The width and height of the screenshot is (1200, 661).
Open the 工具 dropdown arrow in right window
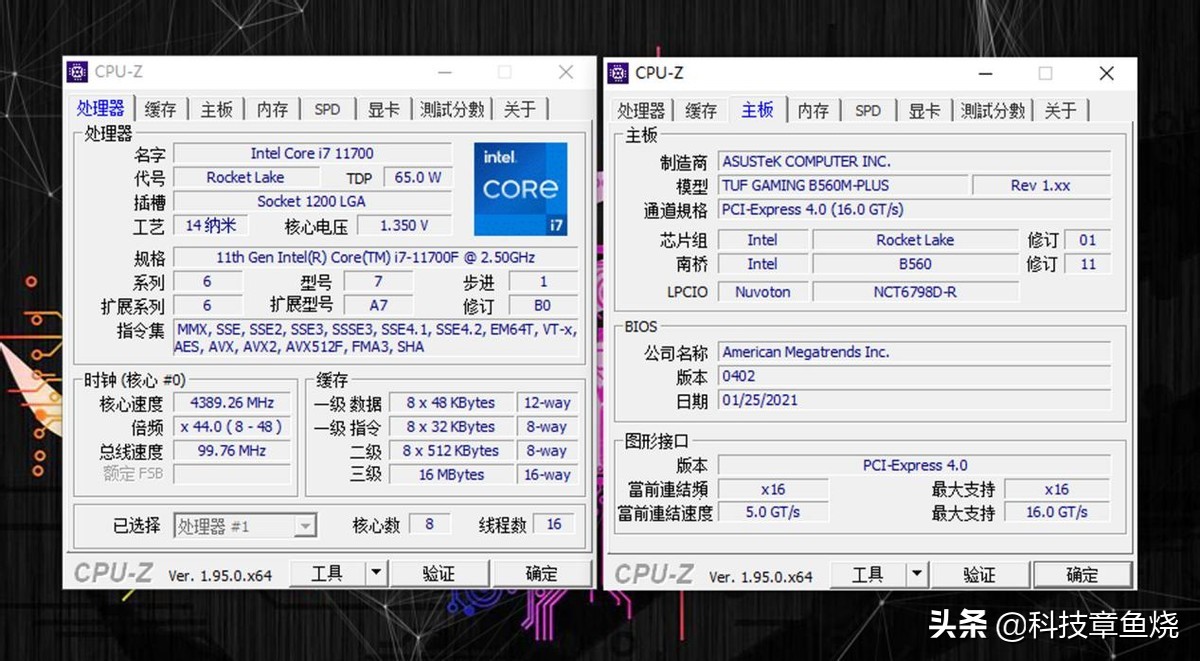[917, 574]
